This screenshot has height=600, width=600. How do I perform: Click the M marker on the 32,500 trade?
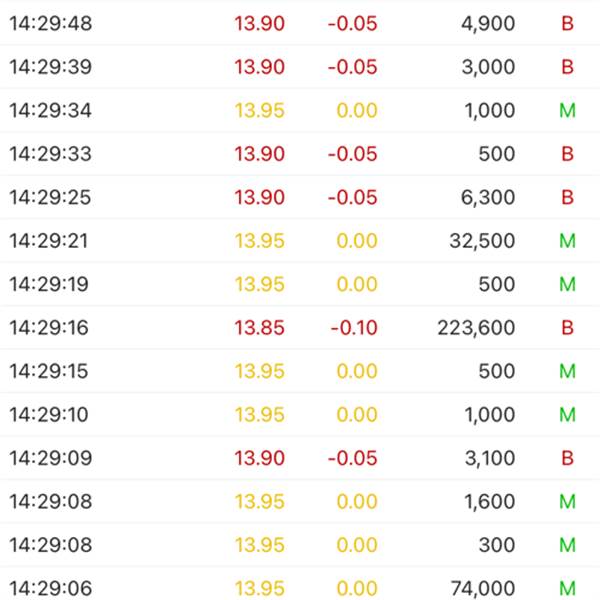567,241
